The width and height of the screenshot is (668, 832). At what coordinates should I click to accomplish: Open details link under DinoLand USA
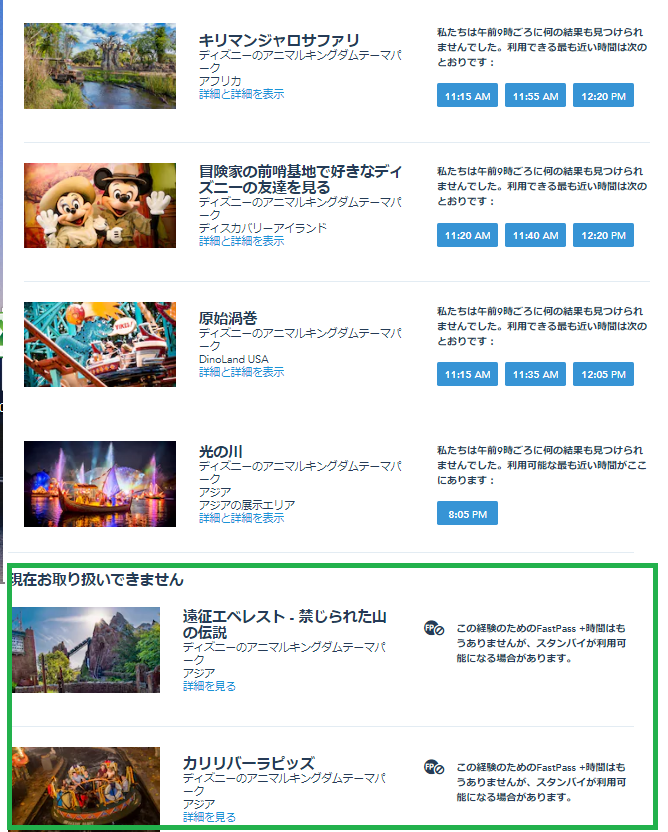click(x=241, y=372)
